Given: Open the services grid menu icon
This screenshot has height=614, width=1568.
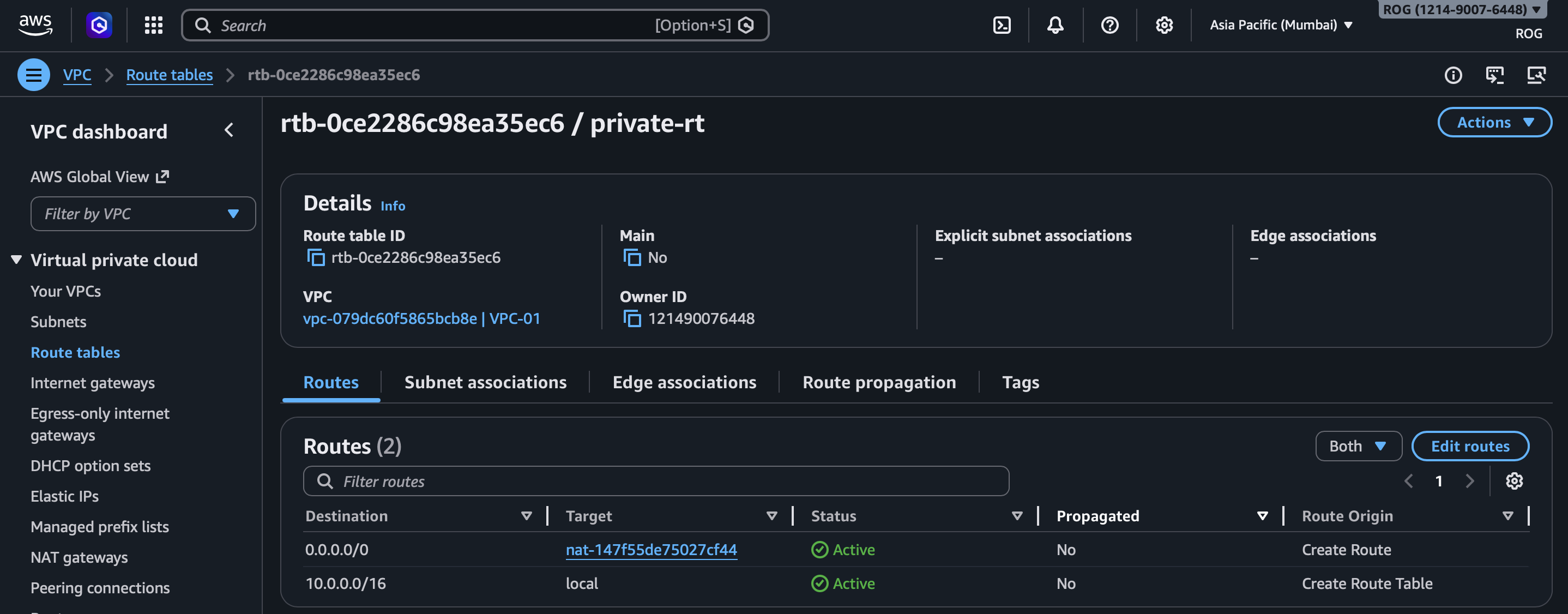Looking at the screenshot, I should (x=153, y=25).
